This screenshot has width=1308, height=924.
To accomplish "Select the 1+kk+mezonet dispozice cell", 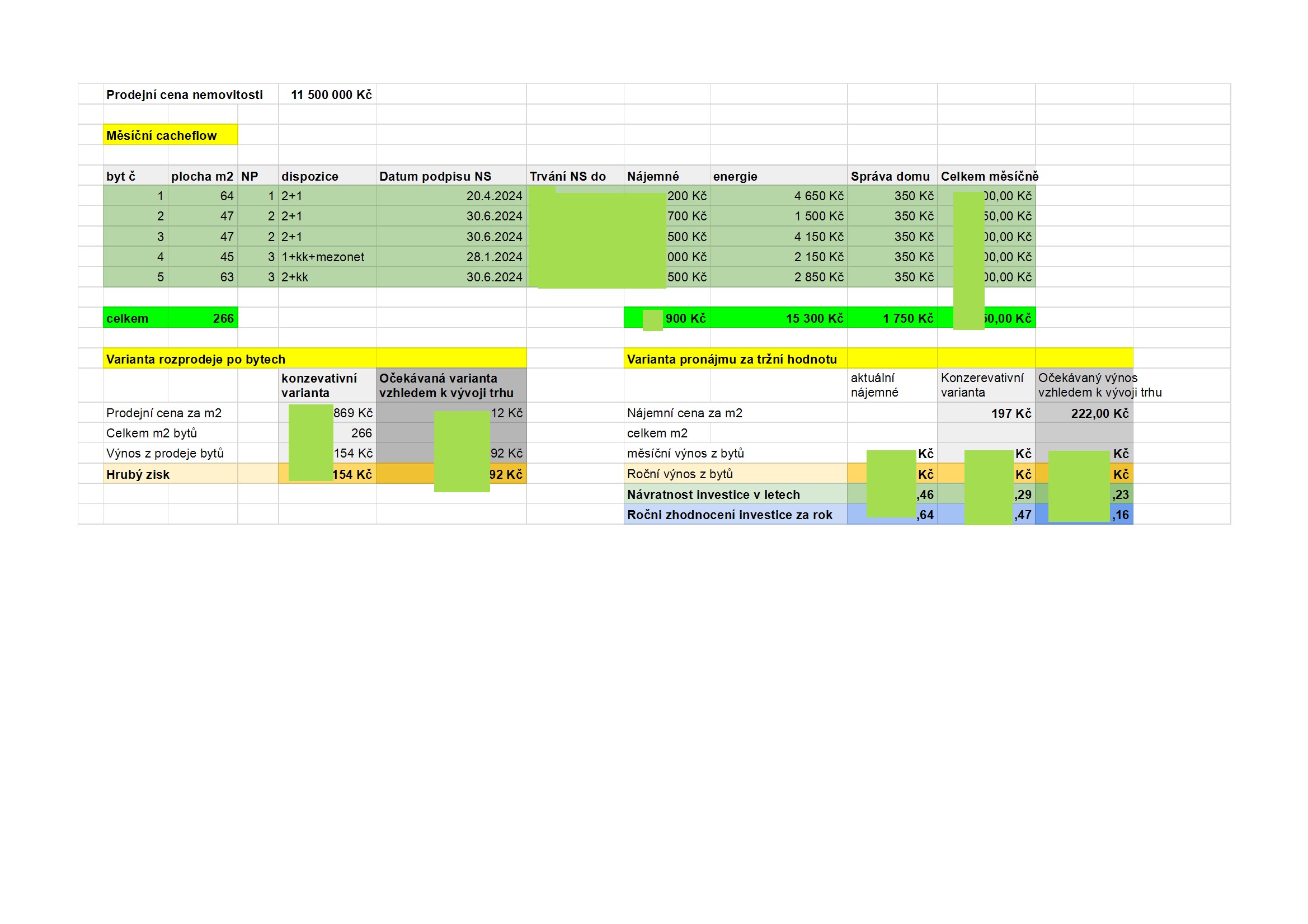I will 327,257.
